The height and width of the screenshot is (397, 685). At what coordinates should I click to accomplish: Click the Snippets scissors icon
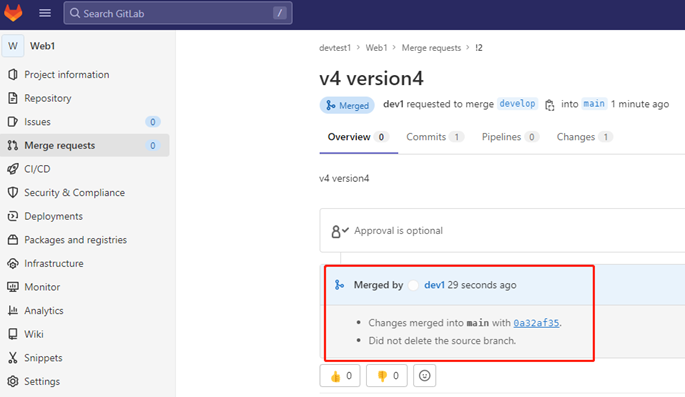[13, 358]
